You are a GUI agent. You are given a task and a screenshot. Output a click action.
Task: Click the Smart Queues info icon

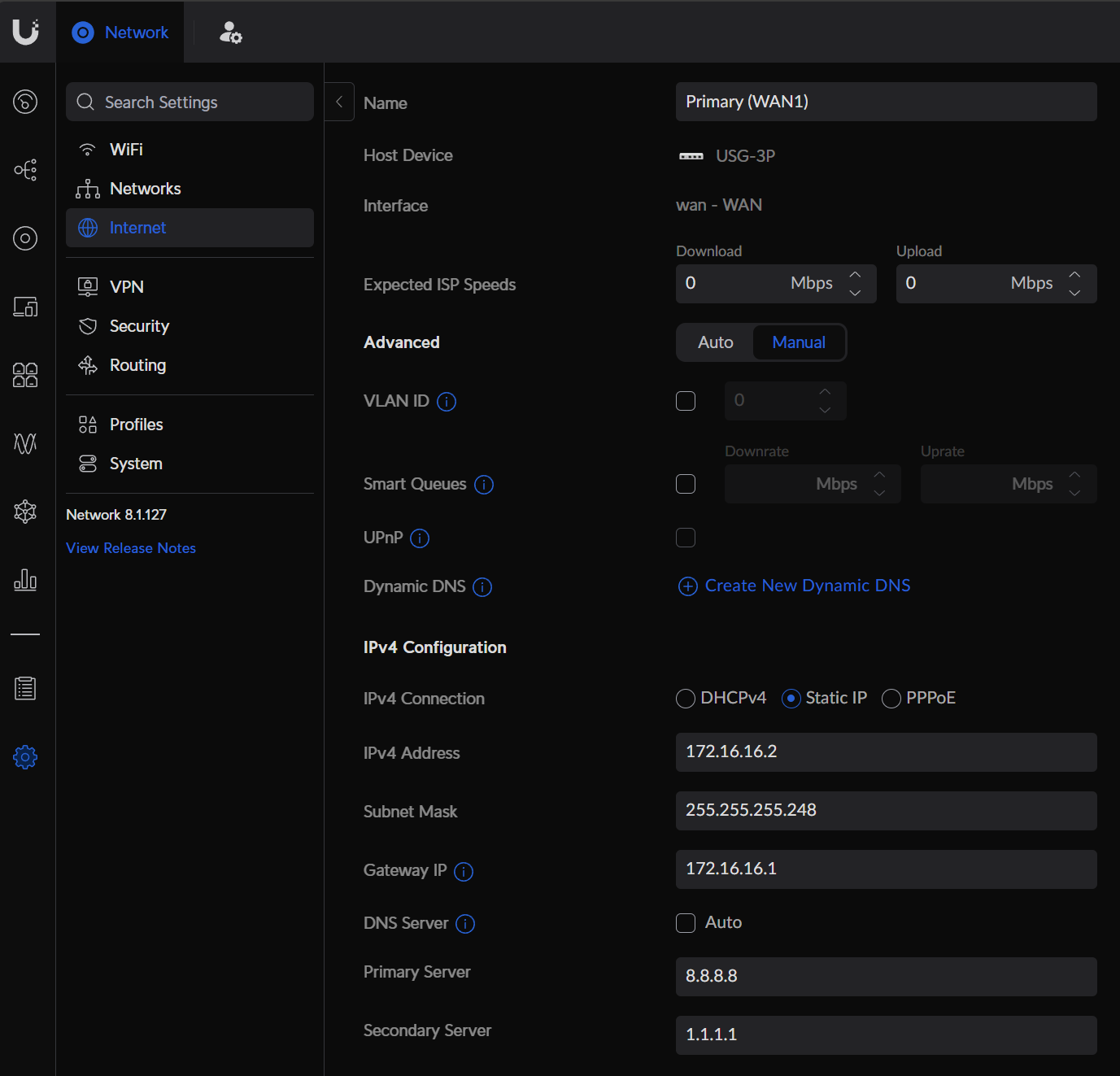tap(484, 485)
